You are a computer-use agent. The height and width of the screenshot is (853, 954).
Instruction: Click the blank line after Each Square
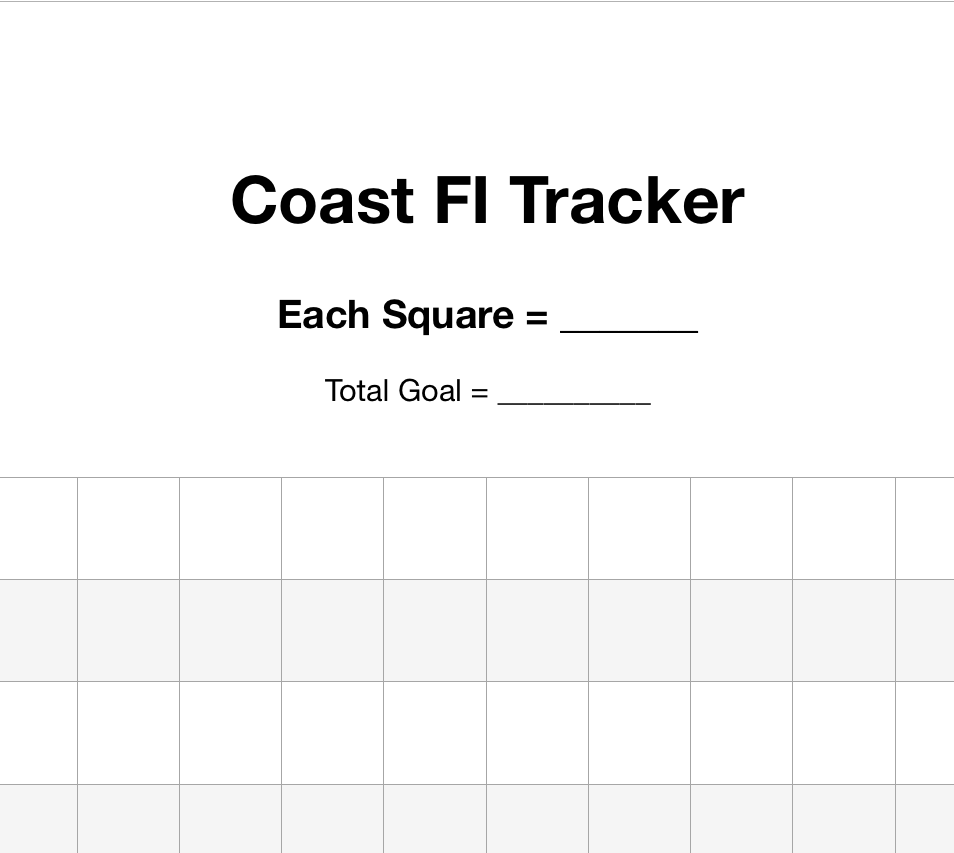tap(628, 320)
